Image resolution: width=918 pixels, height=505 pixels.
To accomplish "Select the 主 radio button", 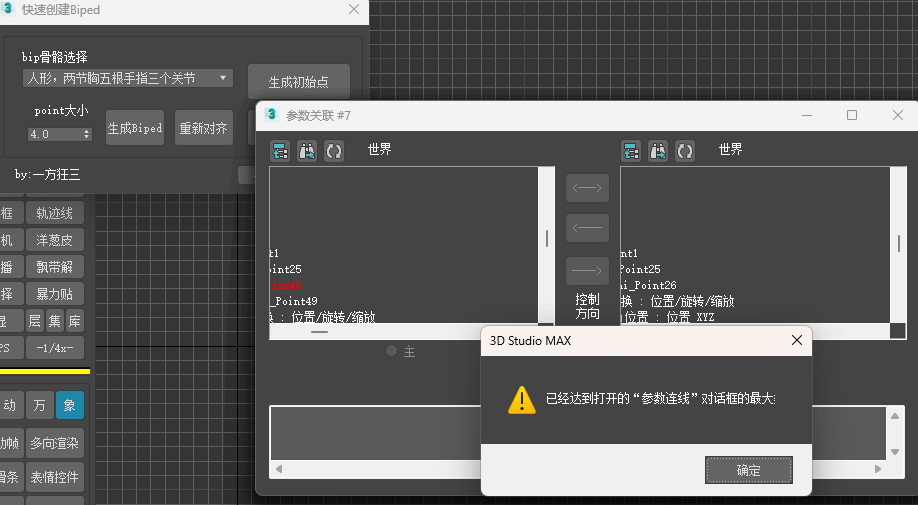I will point(392,351).
